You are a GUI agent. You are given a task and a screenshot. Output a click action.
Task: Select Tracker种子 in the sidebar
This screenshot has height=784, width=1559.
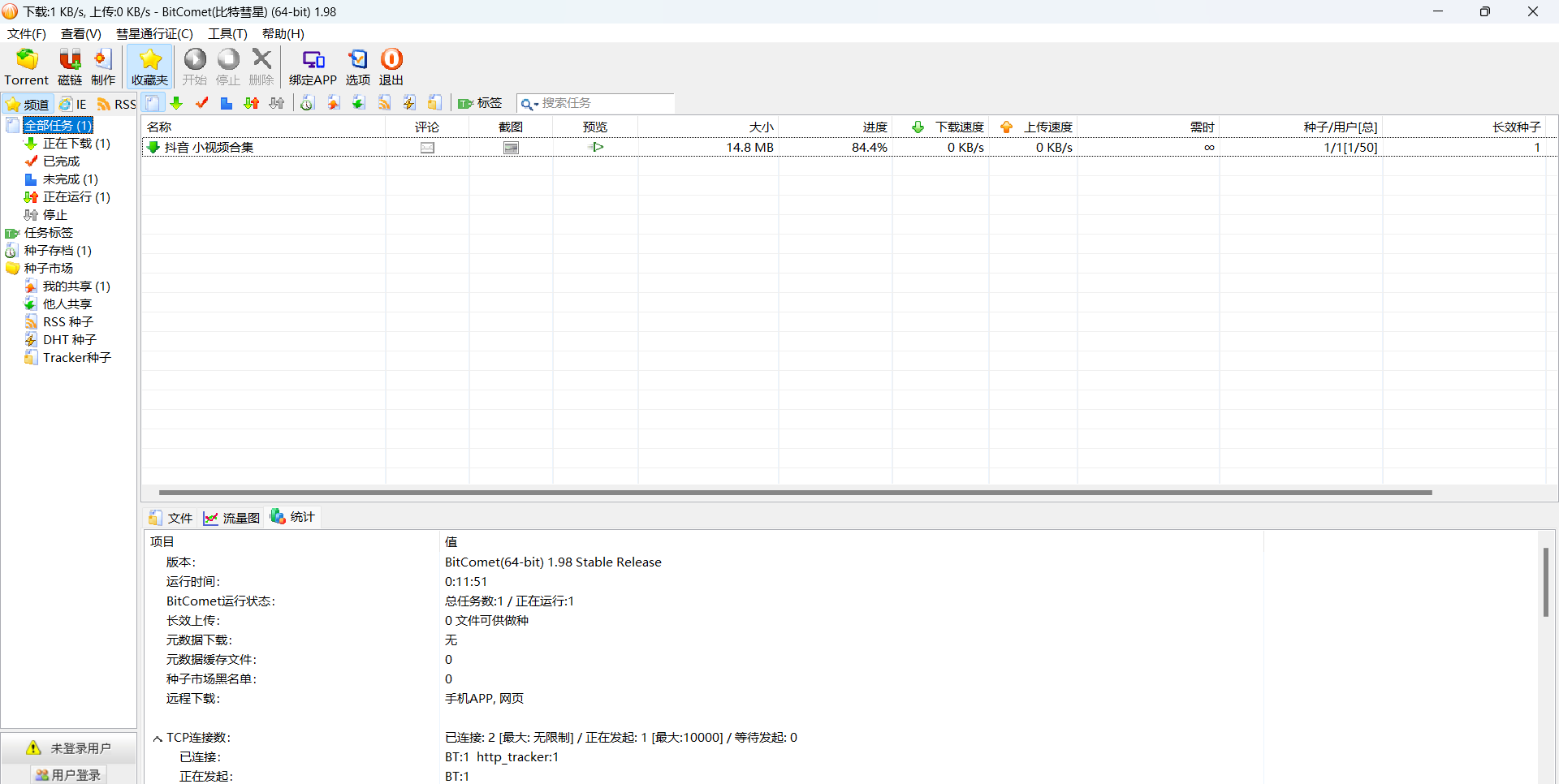point(76,357)
